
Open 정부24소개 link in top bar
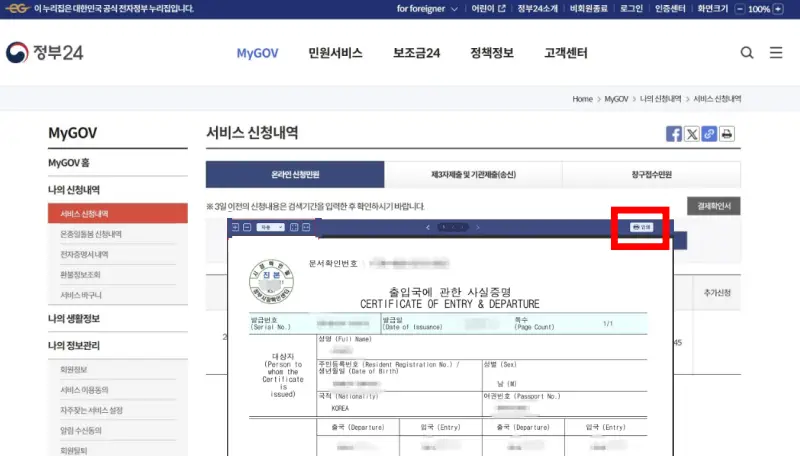click(x=538, y=9)
